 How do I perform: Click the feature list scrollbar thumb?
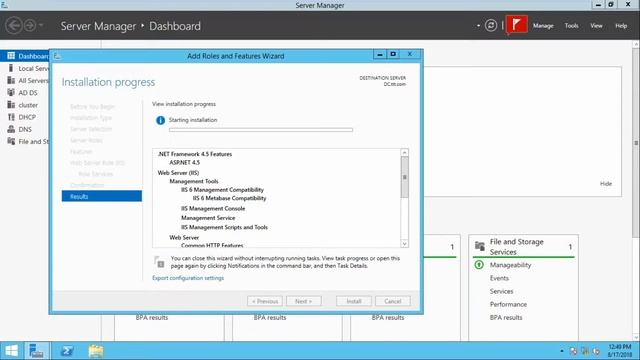(x=404, y=178)
